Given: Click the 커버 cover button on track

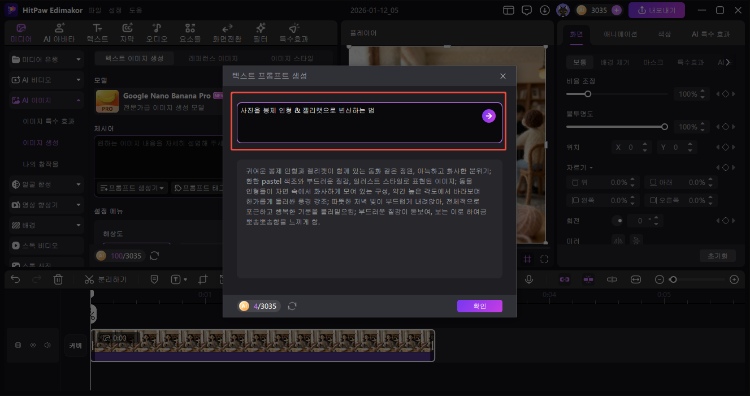Looking at the screenshot, I should pyautogui.click(x=76, y=345).
